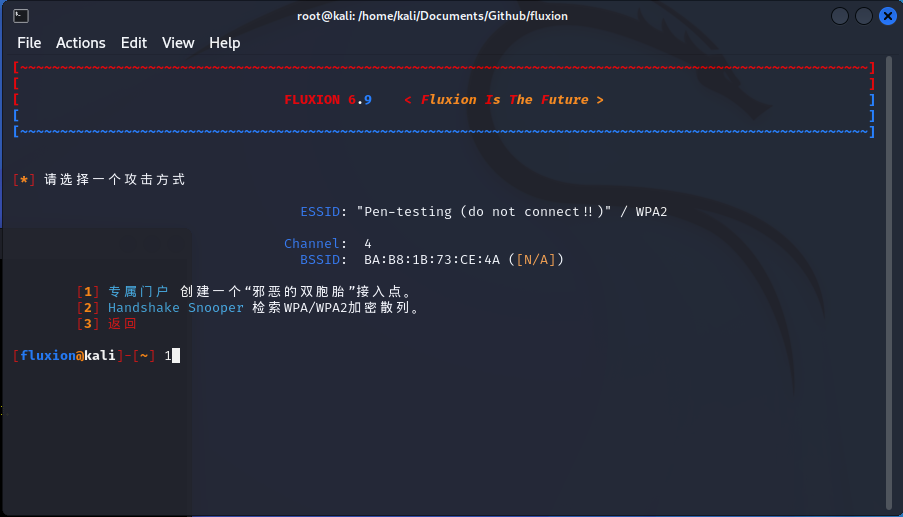Close the terminal window with the blue X
903x517 pixels.
coord(887,16)
